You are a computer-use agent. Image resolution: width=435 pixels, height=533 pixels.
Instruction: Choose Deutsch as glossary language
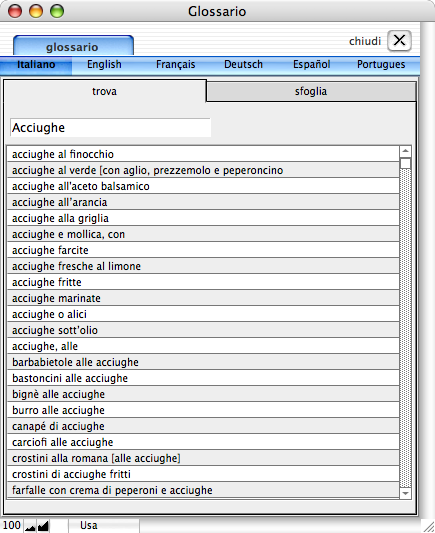click(x=243, y=65)
